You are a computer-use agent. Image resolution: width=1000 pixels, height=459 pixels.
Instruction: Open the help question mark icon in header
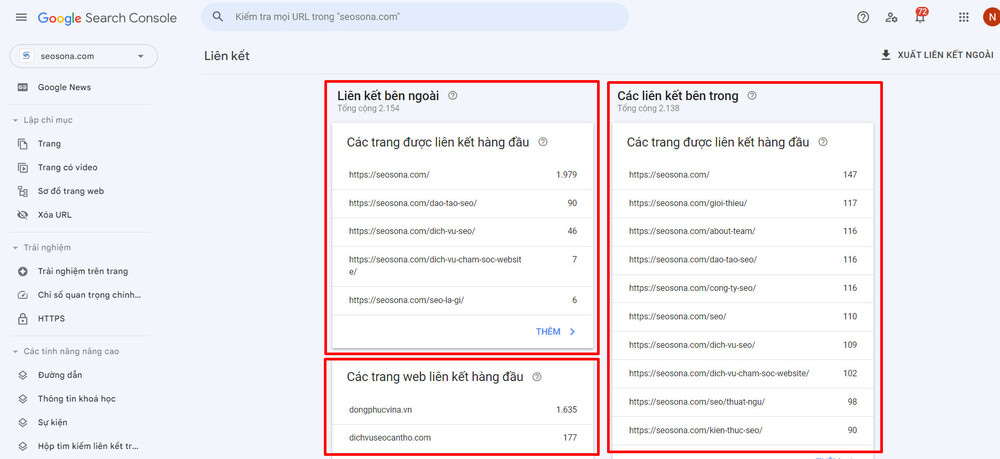click(863, 17)
